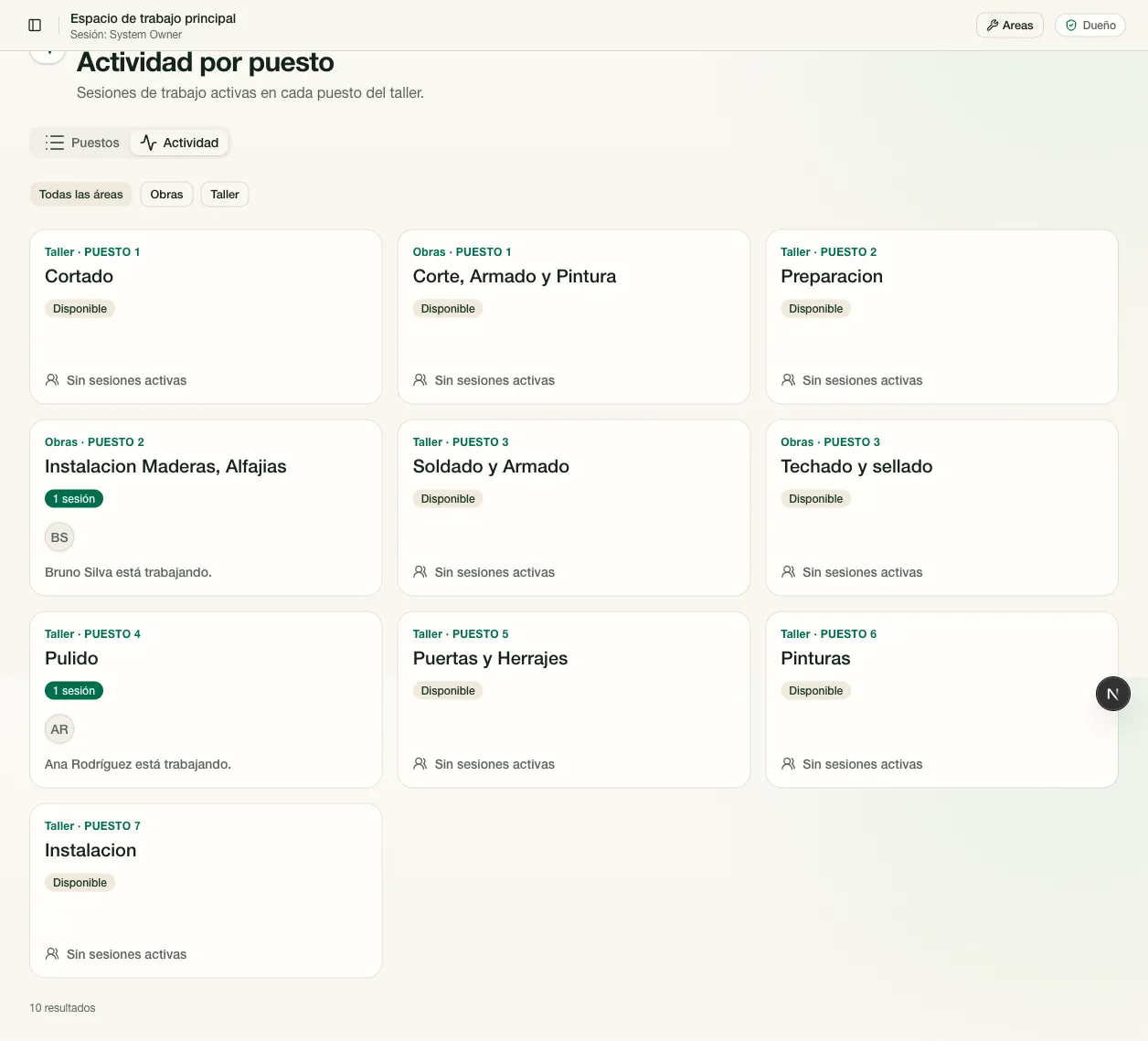Screen dimensions: 1148x1041
Task: Click the 1 sesión badge on Pulido
Action: (74, 691)
